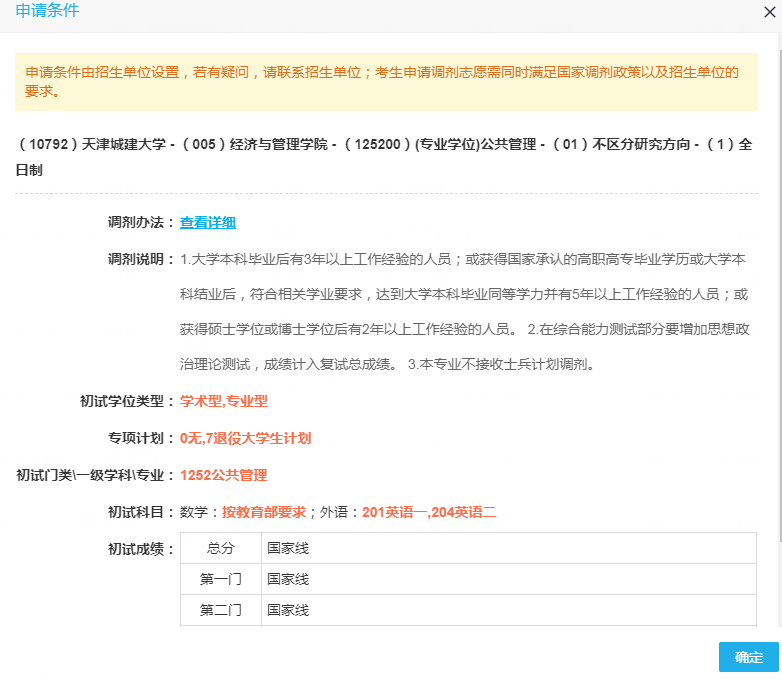Click the 201英语一,204英语二 value

pos(429,512)
